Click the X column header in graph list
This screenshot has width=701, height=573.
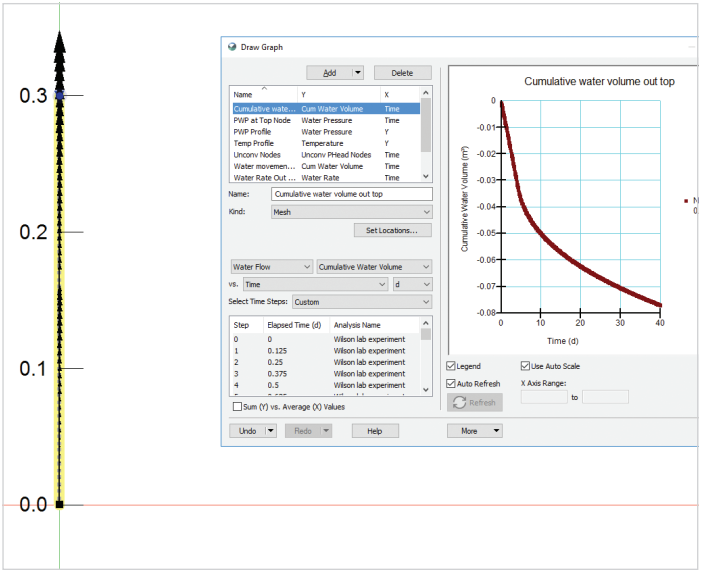click(401, 94)
